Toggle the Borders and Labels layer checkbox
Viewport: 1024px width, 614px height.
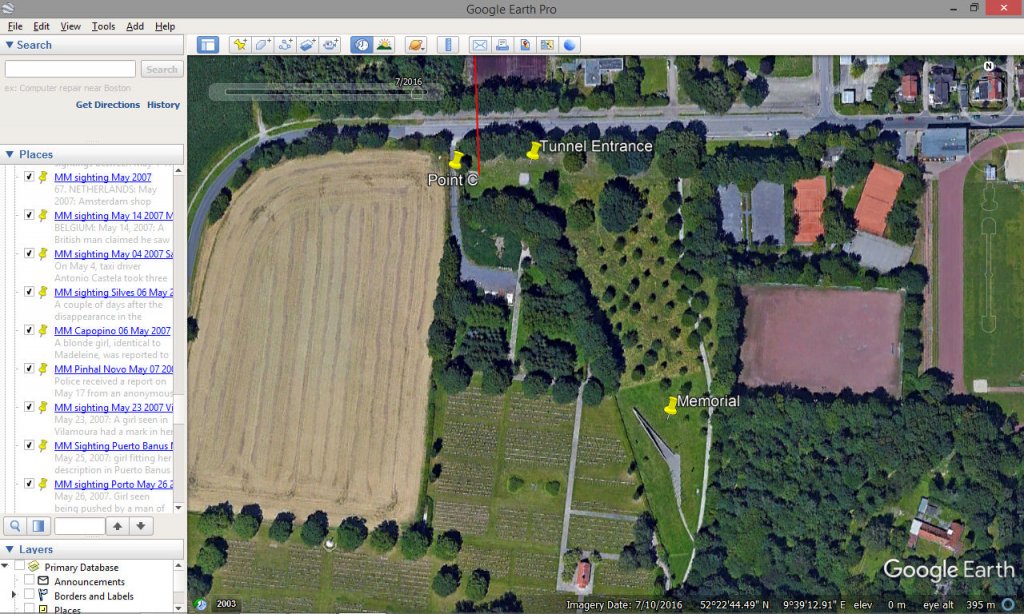29,596
